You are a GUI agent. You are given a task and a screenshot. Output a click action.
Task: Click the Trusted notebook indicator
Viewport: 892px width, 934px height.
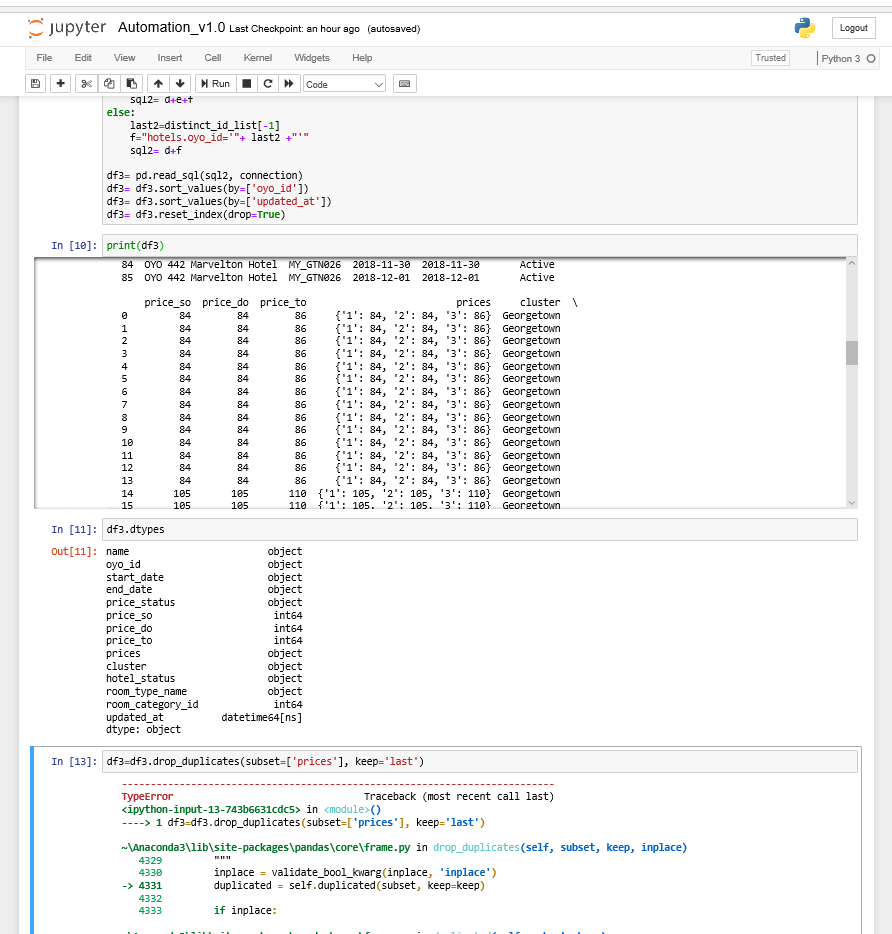[x=770, y=58]
